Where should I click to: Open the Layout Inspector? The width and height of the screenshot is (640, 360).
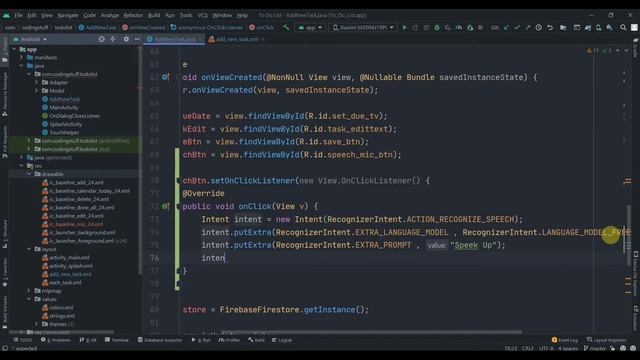(607, 340)
